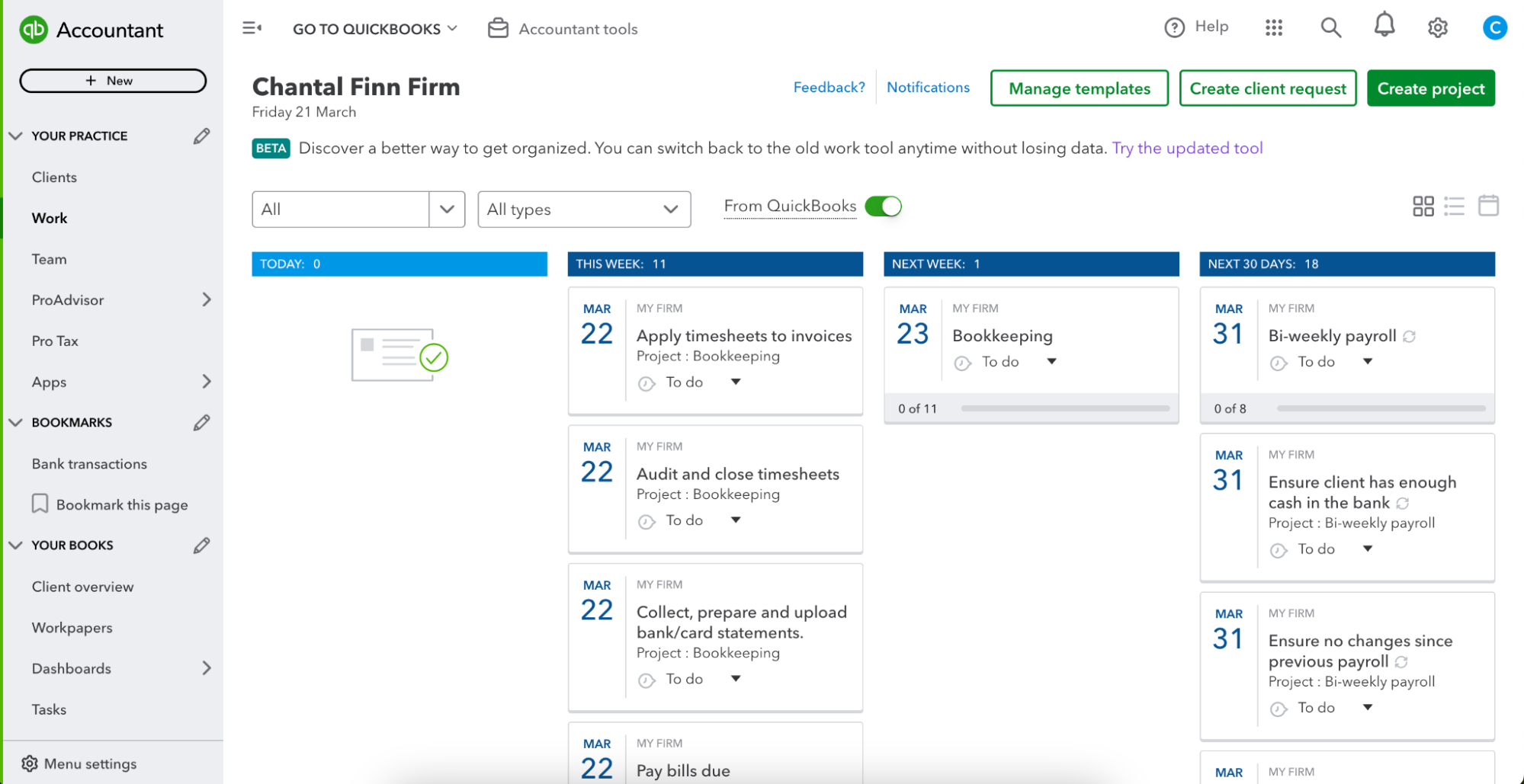The height and width of the screenshot is (784, 1524).
Task: Switch to calendar view icon
Action: pos(1488,206)
